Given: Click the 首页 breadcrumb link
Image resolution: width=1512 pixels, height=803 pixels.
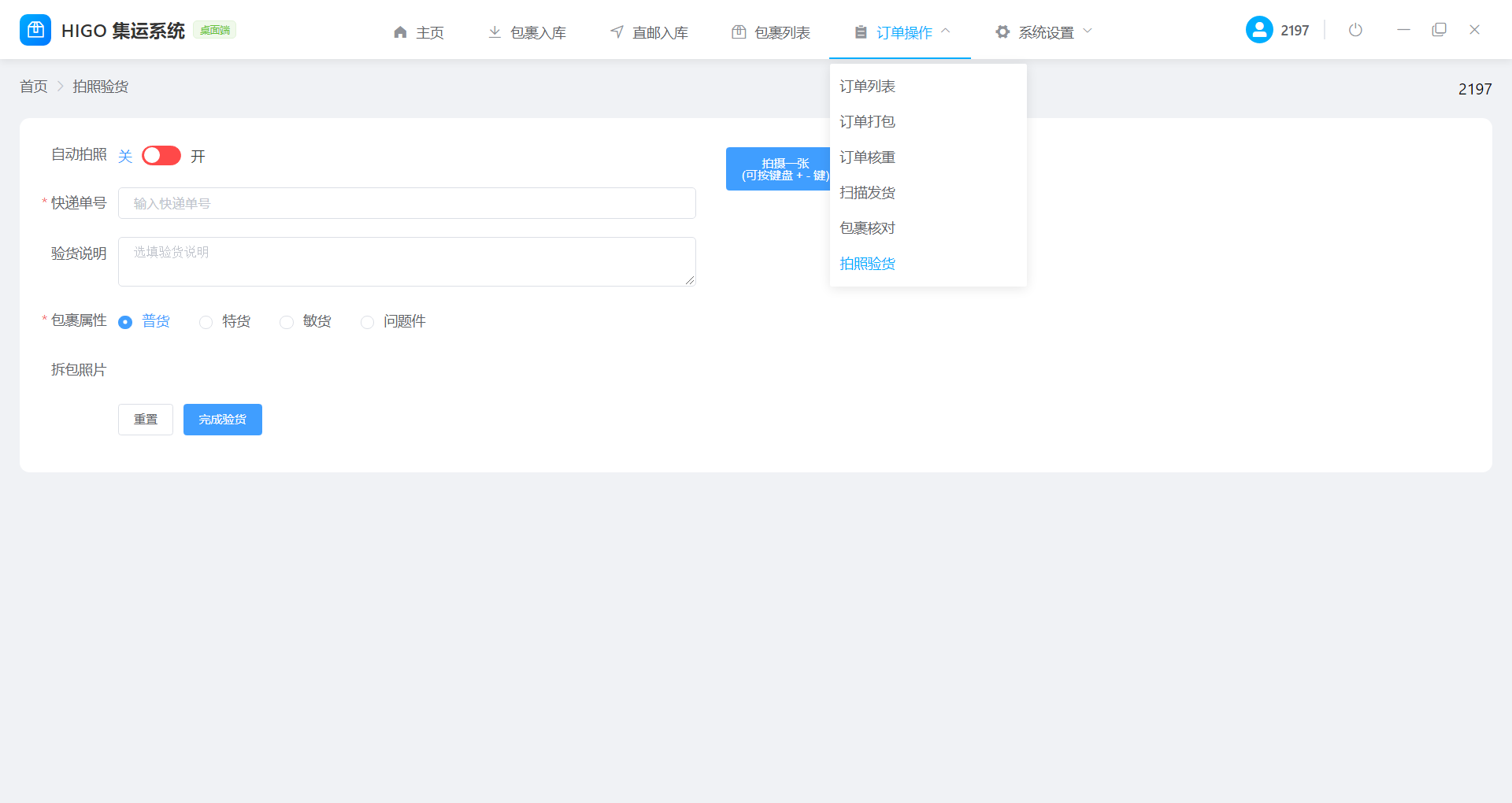Looking at the screenshot, I should point(34,87).
